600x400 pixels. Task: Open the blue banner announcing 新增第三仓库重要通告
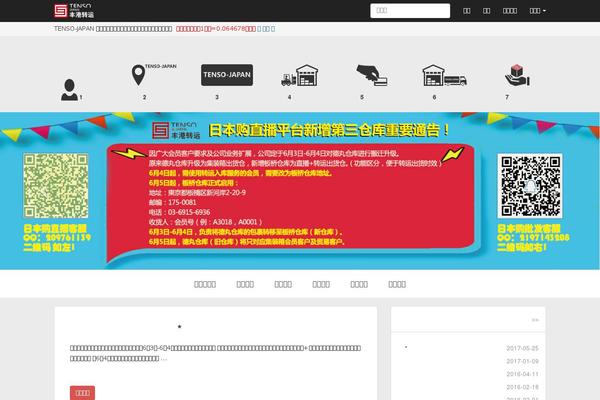click(300, 191)
